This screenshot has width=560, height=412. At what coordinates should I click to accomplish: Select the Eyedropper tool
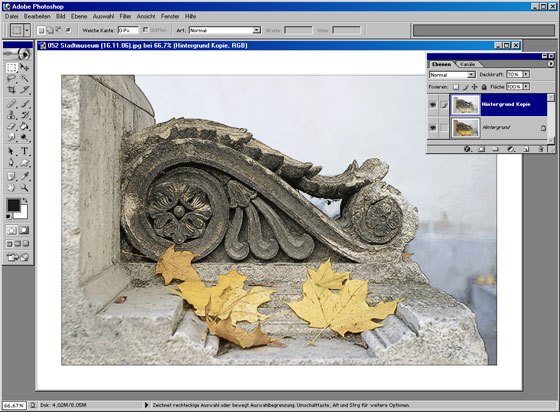click(24, 176)
